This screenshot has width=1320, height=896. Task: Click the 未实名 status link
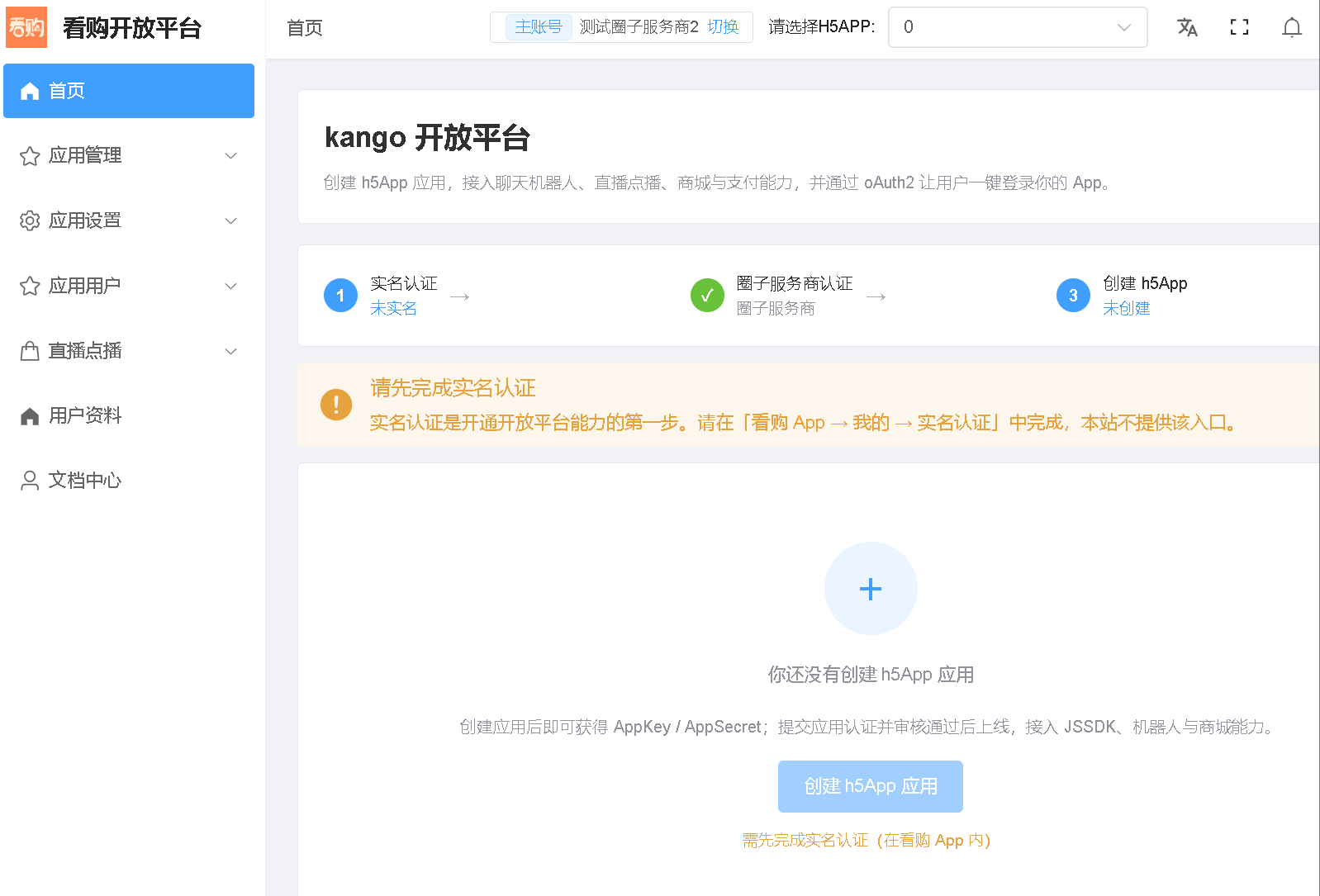point(393,308)
